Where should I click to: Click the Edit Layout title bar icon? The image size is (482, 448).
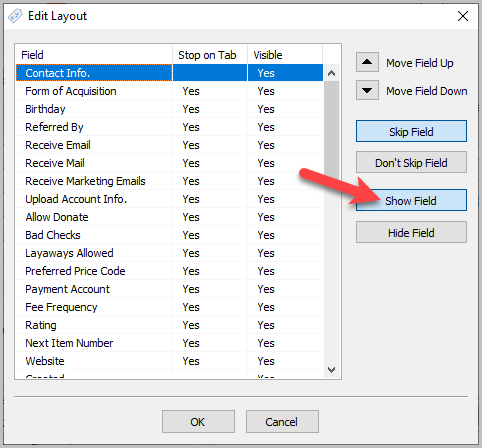pyautogui.click(x=15, y=16)
